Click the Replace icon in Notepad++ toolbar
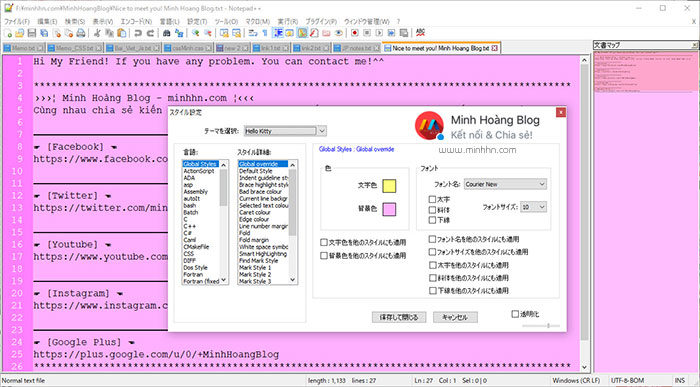Image resolution: width=700 pixels, height=387 pixels. (x=179, y=33)
